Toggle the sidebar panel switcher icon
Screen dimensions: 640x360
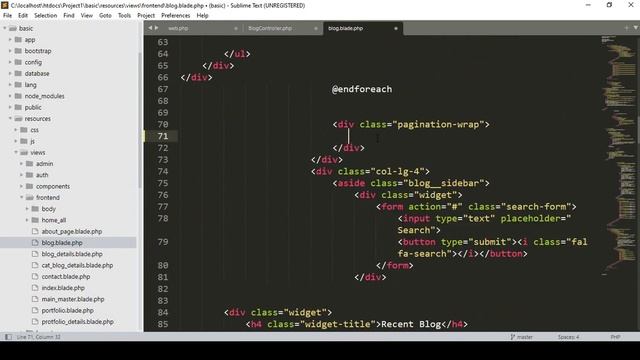[x=8, y=337]
